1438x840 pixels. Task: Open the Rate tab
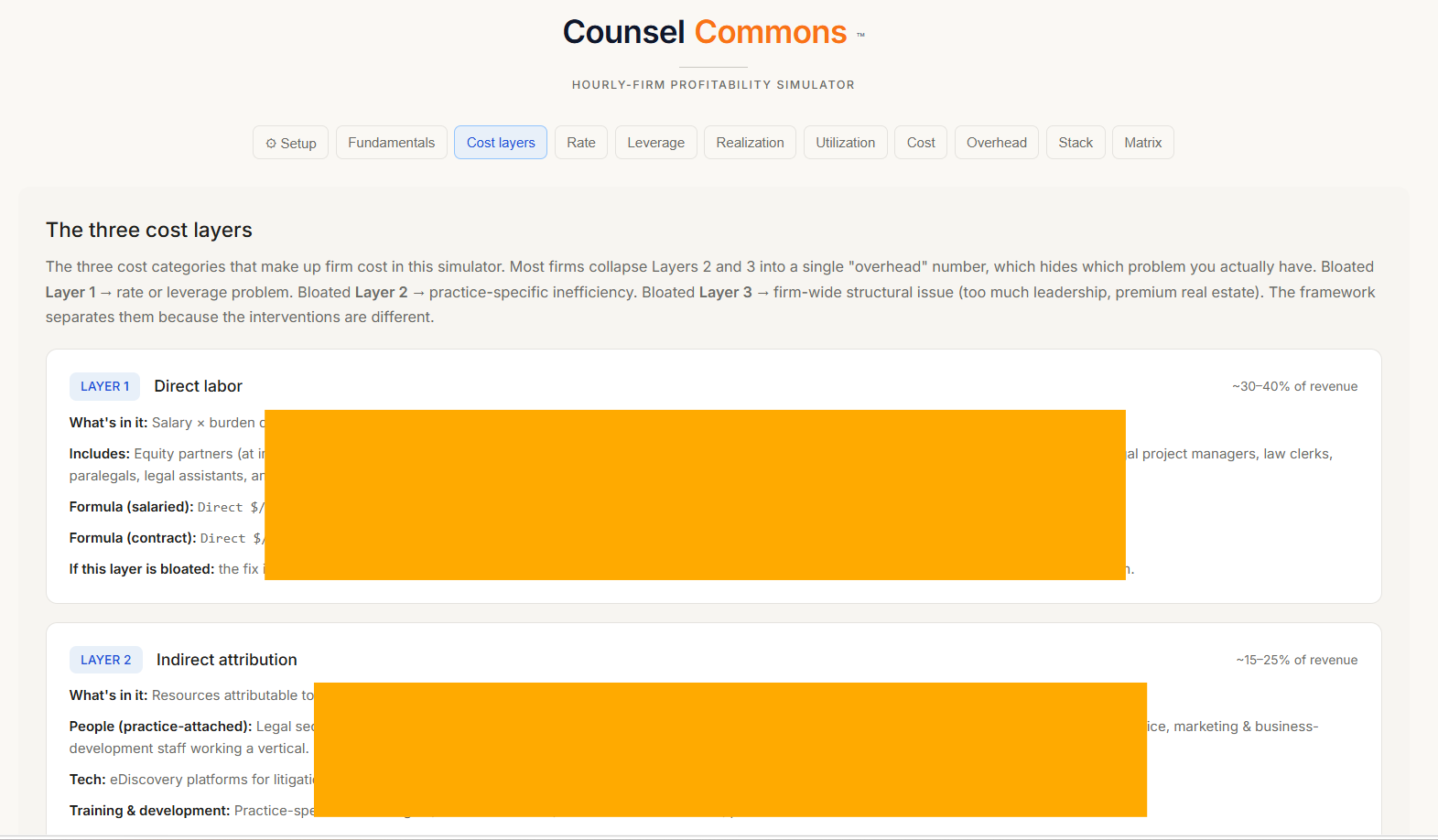580,143
